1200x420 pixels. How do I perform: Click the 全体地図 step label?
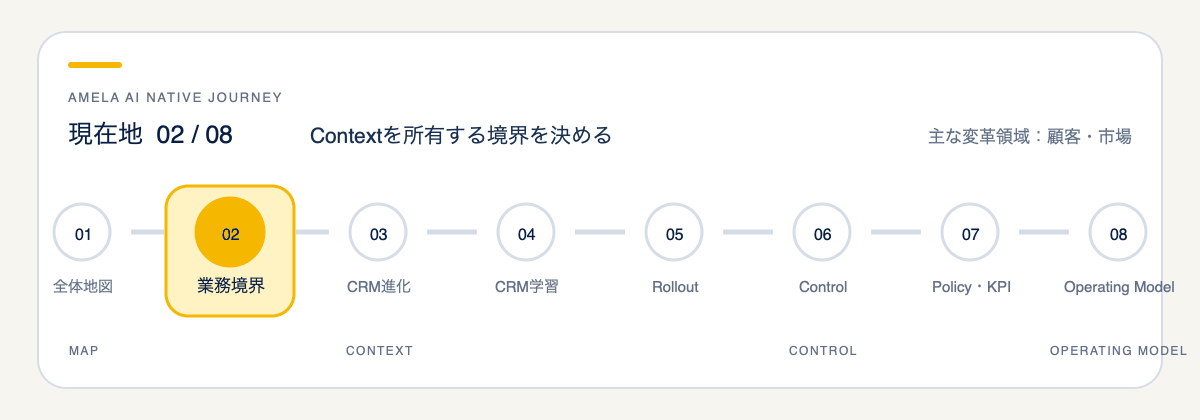(x=83, y=287)
